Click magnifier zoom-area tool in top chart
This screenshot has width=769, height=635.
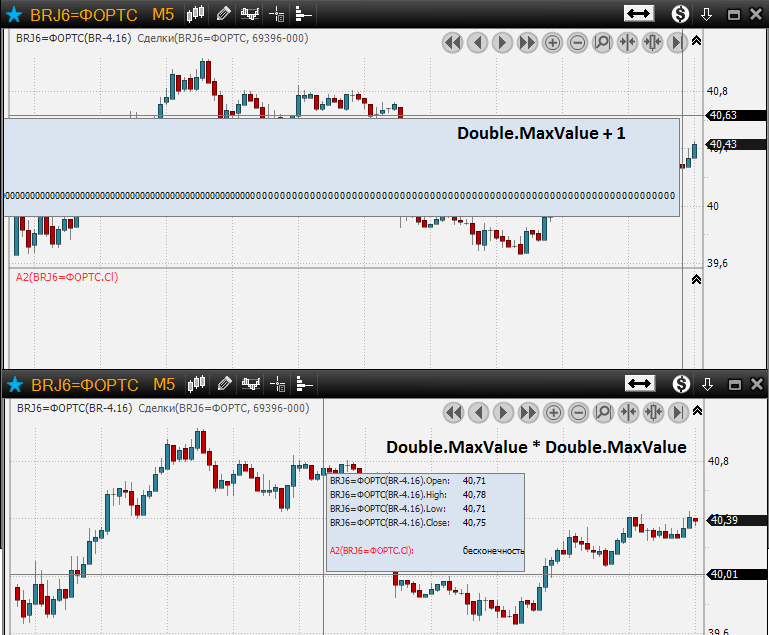click(602, 42)
